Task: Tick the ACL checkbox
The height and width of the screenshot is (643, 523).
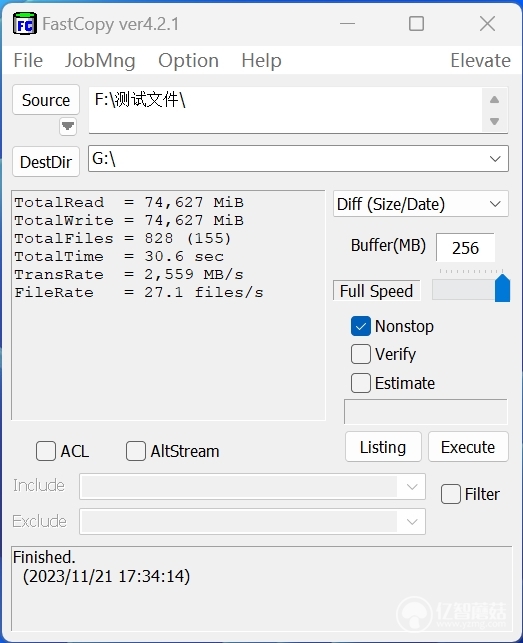Action: (46, 451)
